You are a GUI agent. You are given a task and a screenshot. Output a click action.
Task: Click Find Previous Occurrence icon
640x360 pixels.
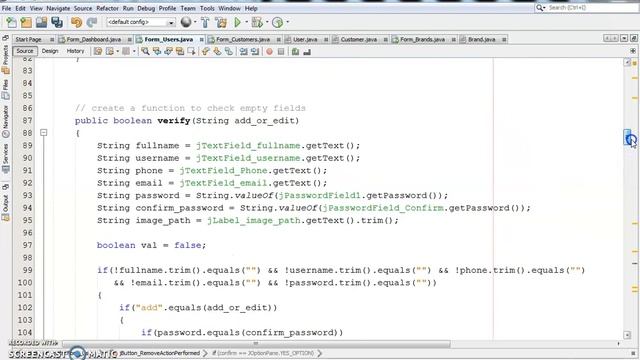157,51
